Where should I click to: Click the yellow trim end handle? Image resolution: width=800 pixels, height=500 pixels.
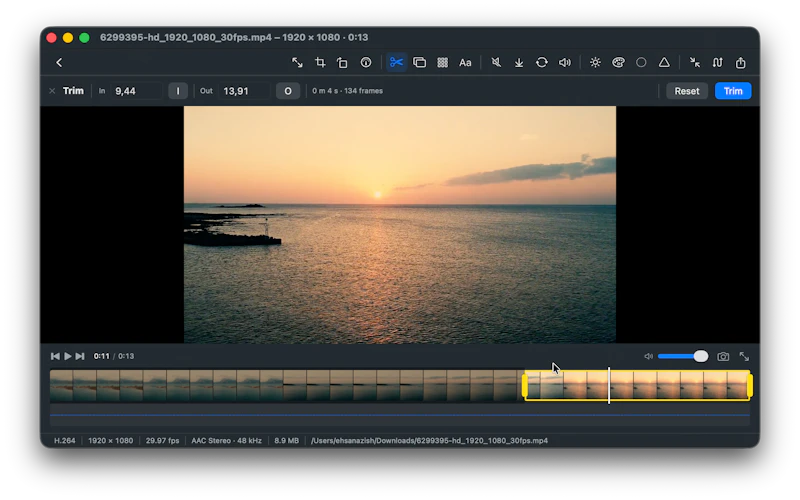[x=749, y=386]
